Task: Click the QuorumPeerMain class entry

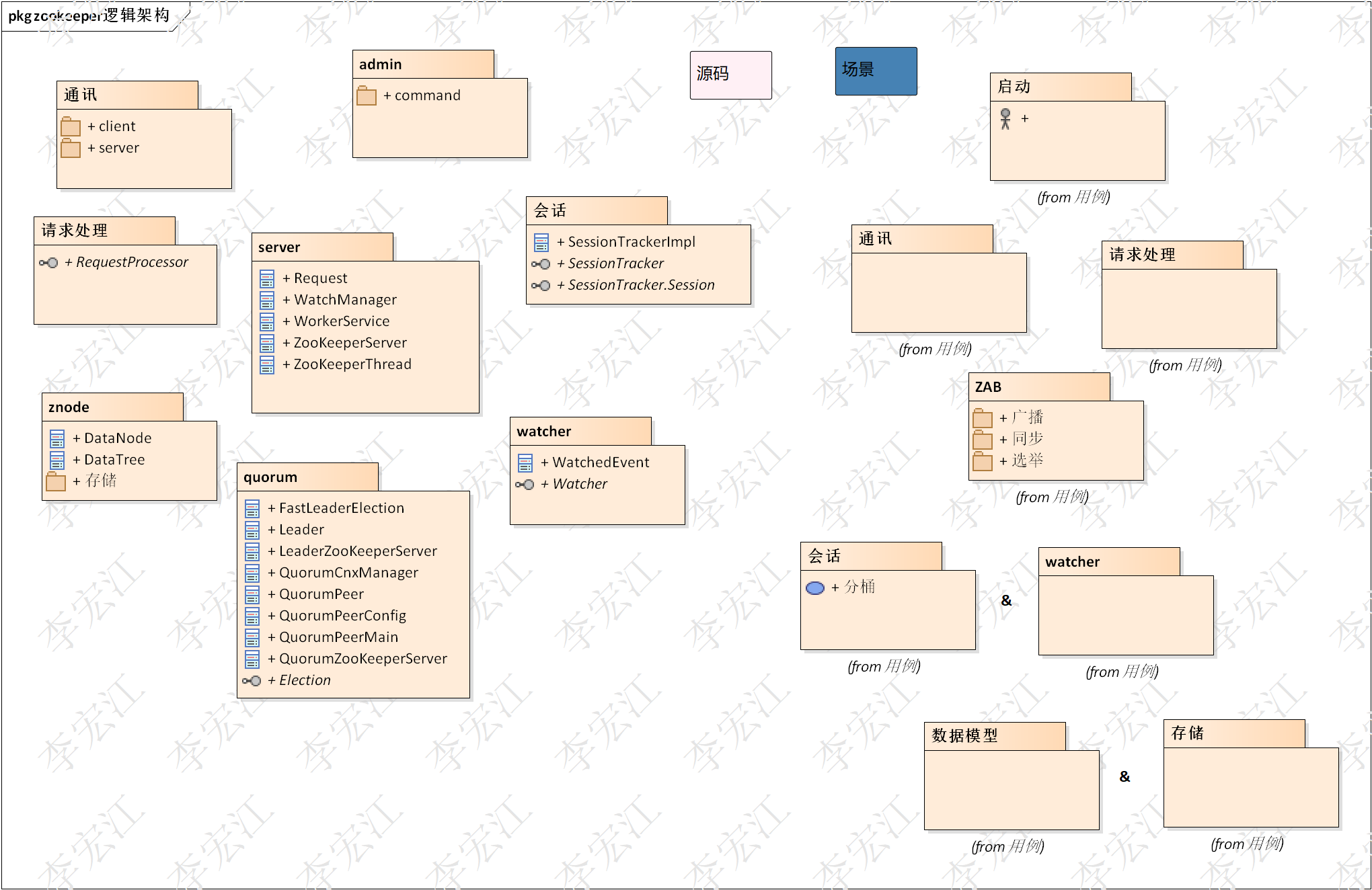Action: (x=338, y=637)
